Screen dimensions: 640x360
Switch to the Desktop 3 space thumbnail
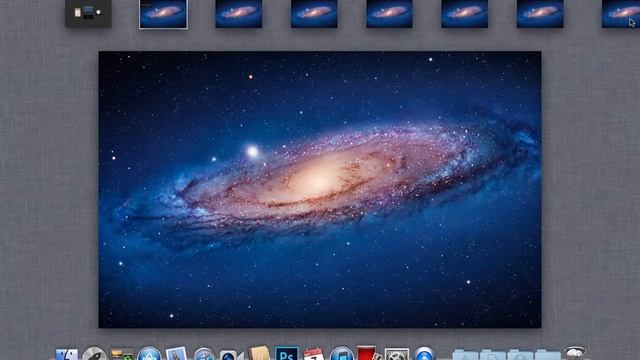coord(314,14)
